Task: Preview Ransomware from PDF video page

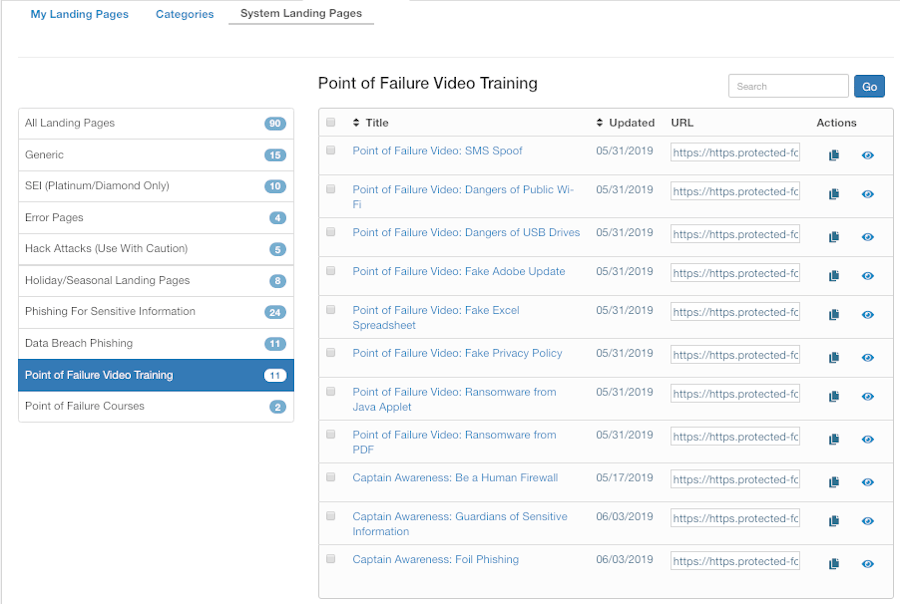Action: 867,438
